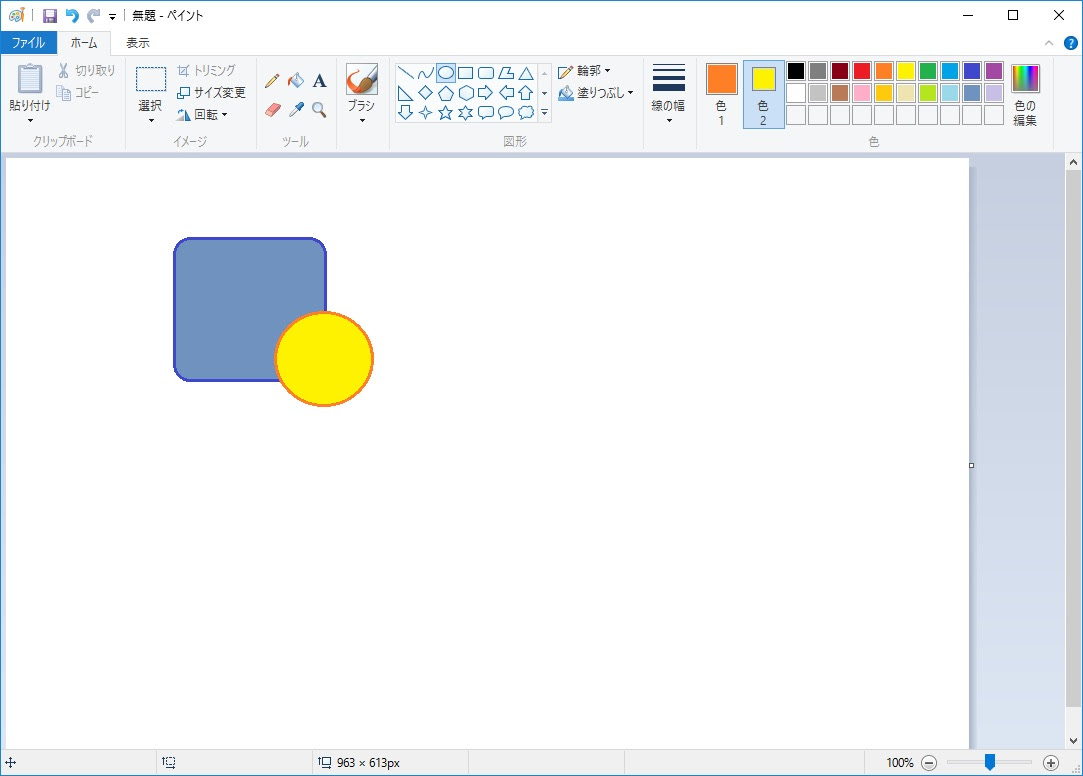Image resolution: width=1083 pixels, height=776 pixels.
Task: Open Customize Quick Access Toolbar arrow
Action: coord(112,16)
